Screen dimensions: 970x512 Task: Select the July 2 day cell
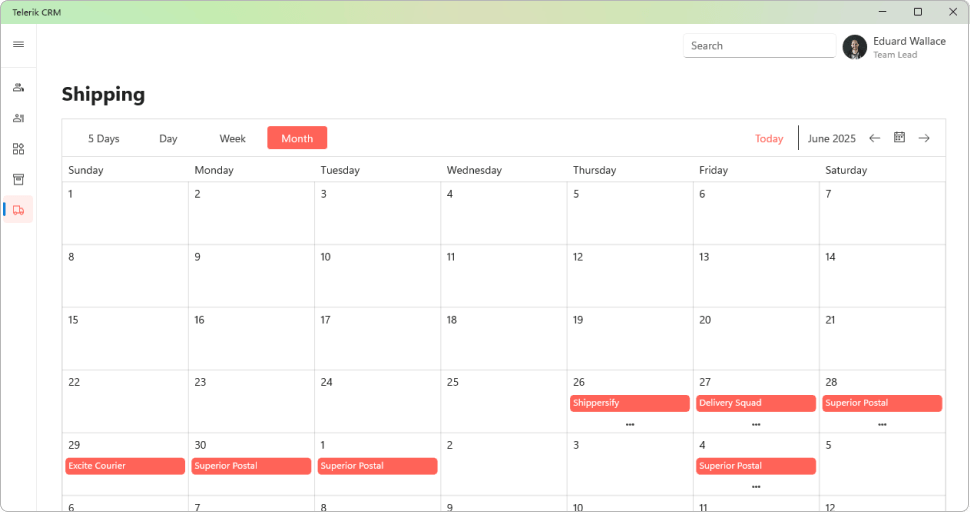504,464
